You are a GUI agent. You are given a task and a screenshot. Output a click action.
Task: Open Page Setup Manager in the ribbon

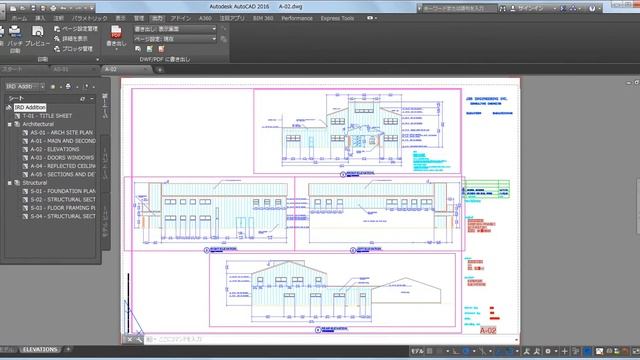click(x=76, y=29)
